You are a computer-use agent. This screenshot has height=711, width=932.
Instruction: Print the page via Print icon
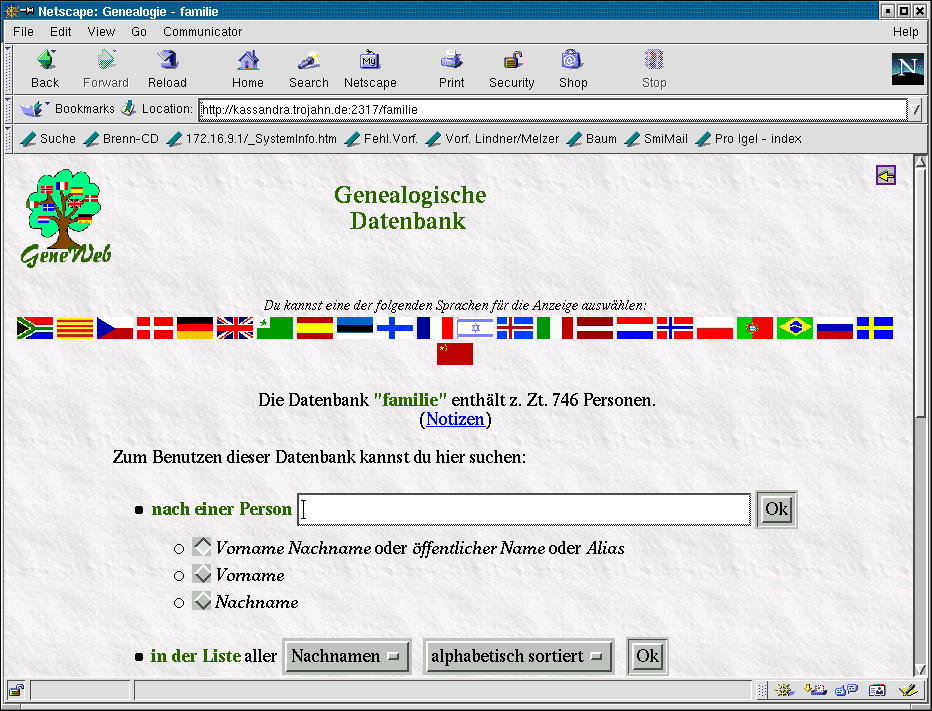coord(452,60)
